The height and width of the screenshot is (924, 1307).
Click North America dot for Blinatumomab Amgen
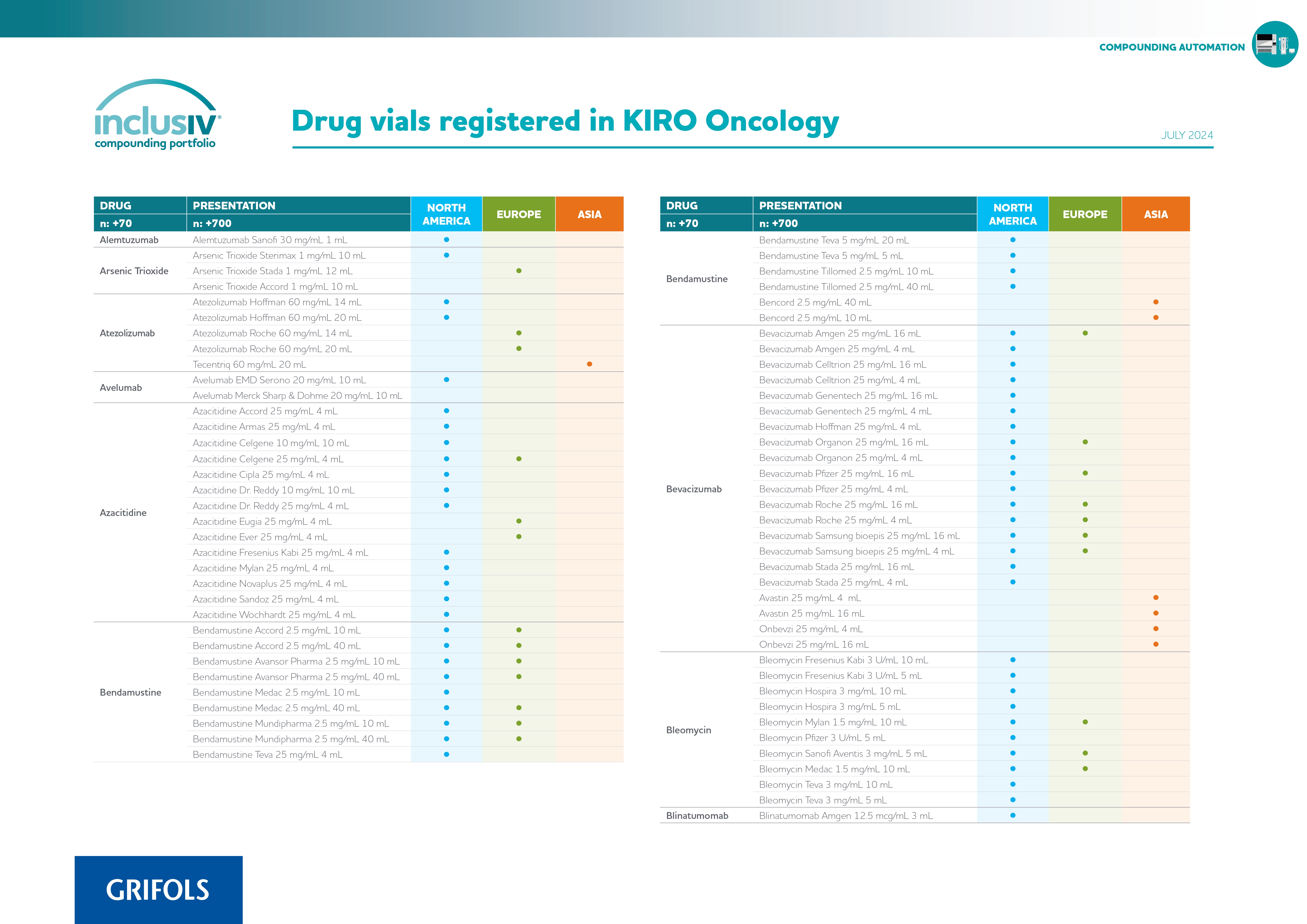[1013, 815]
